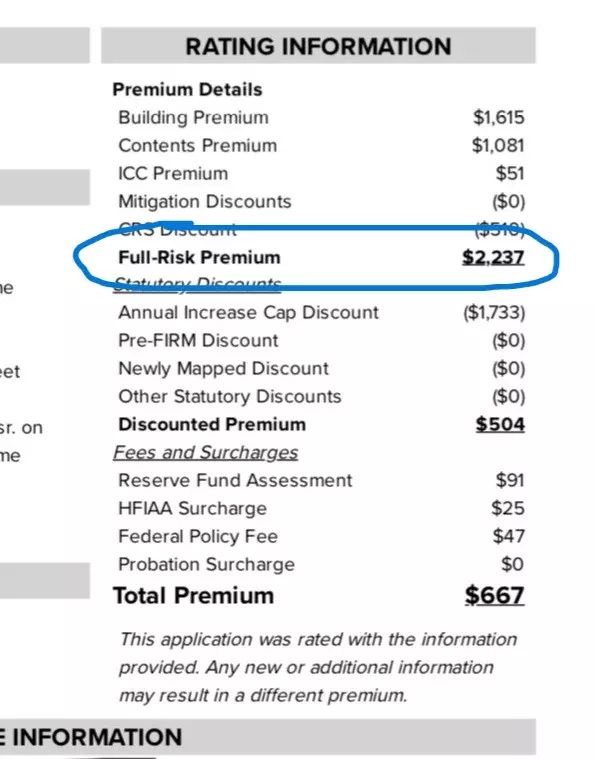The image size is (596, 759).
Task: Select the ICC Premium value $51
Action: [510, 173]
